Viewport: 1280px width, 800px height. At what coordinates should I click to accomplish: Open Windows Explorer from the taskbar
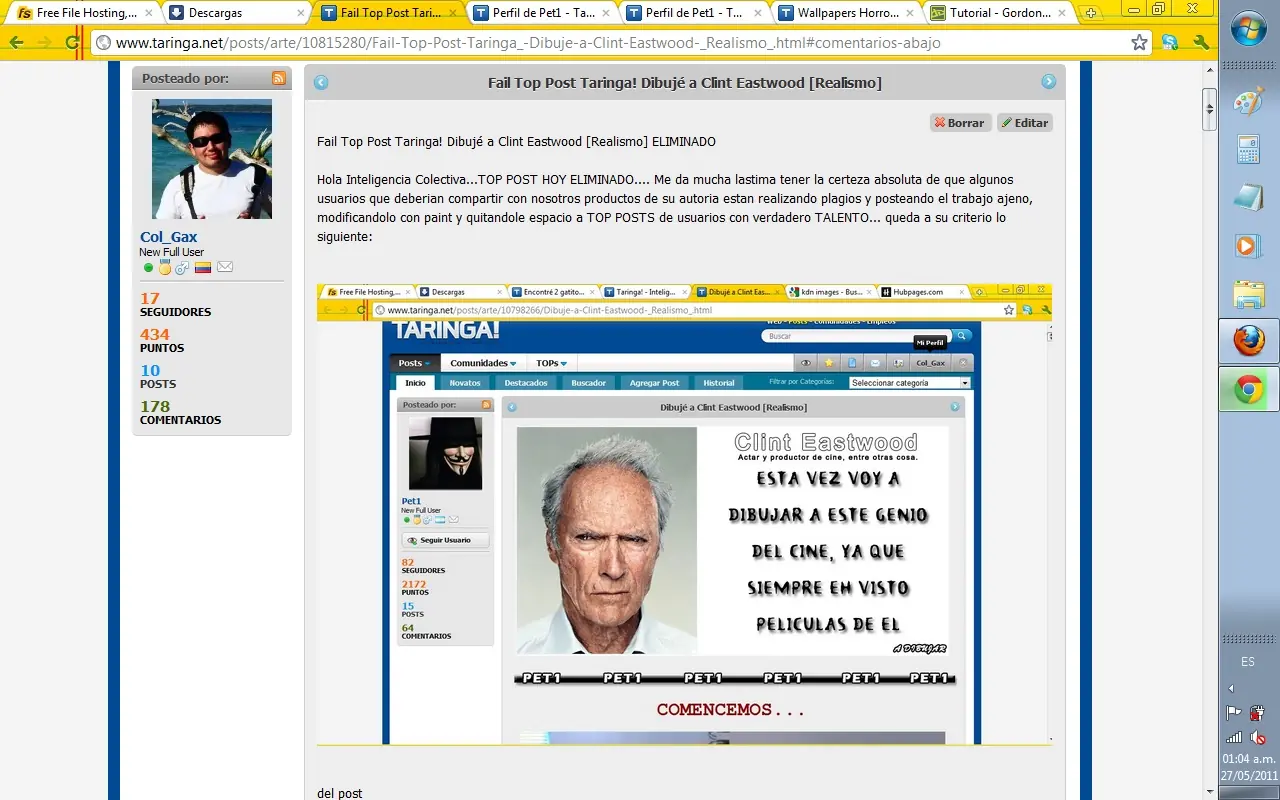pyautogui.click(x=1249, y=293)
